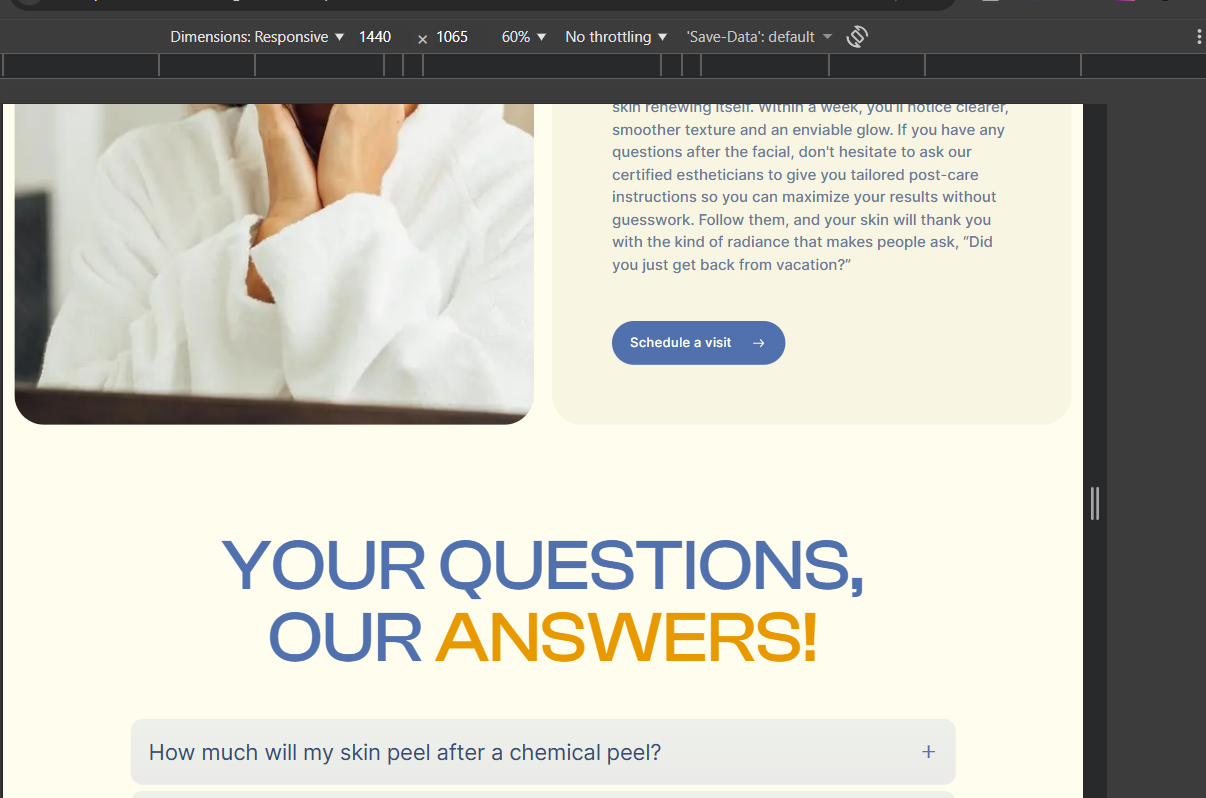Click the bathrobe photo

click(274, 264)
